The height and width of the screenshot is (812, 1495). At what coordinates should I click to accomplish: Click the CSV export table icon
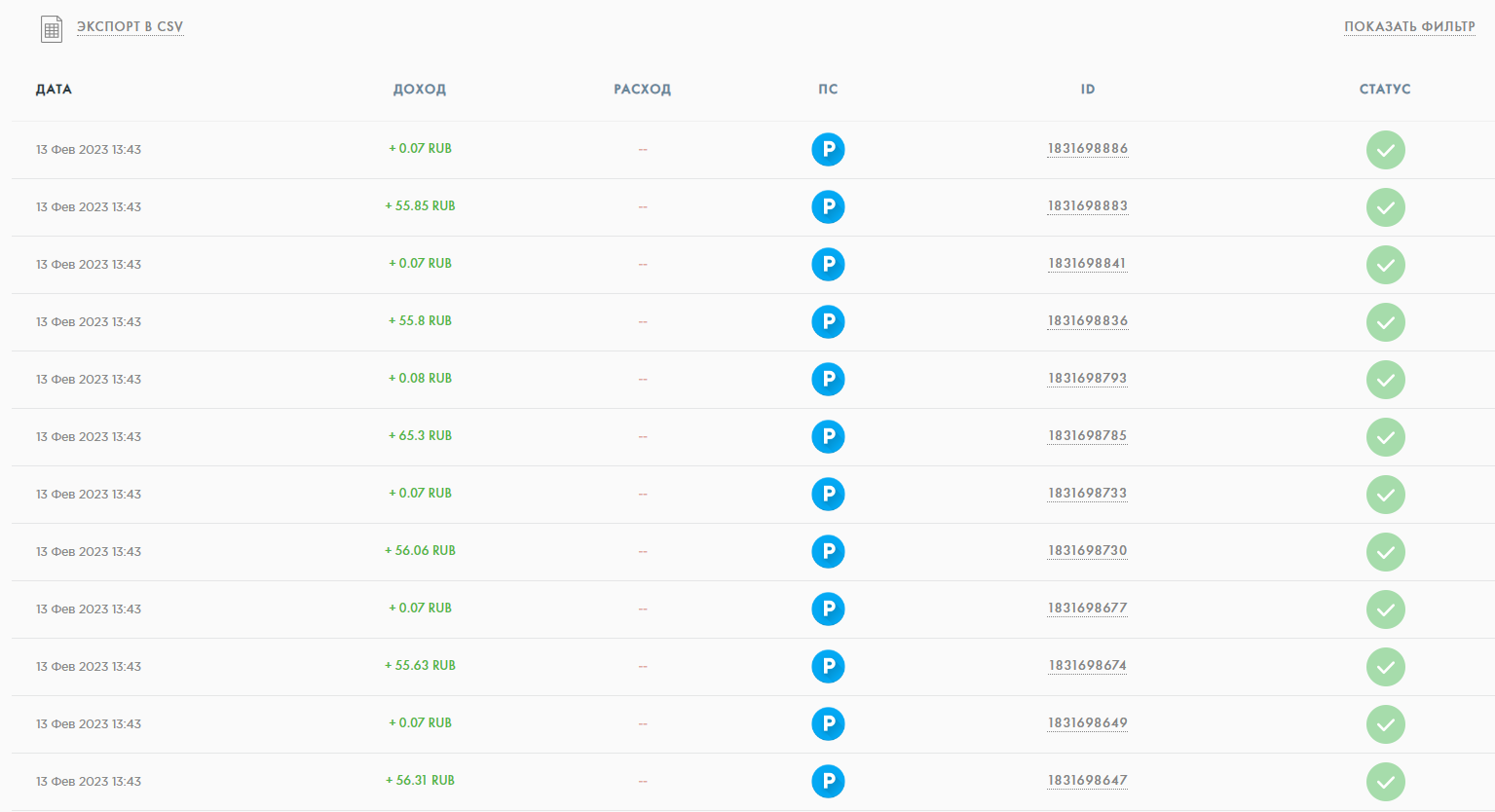pos(52,29)
